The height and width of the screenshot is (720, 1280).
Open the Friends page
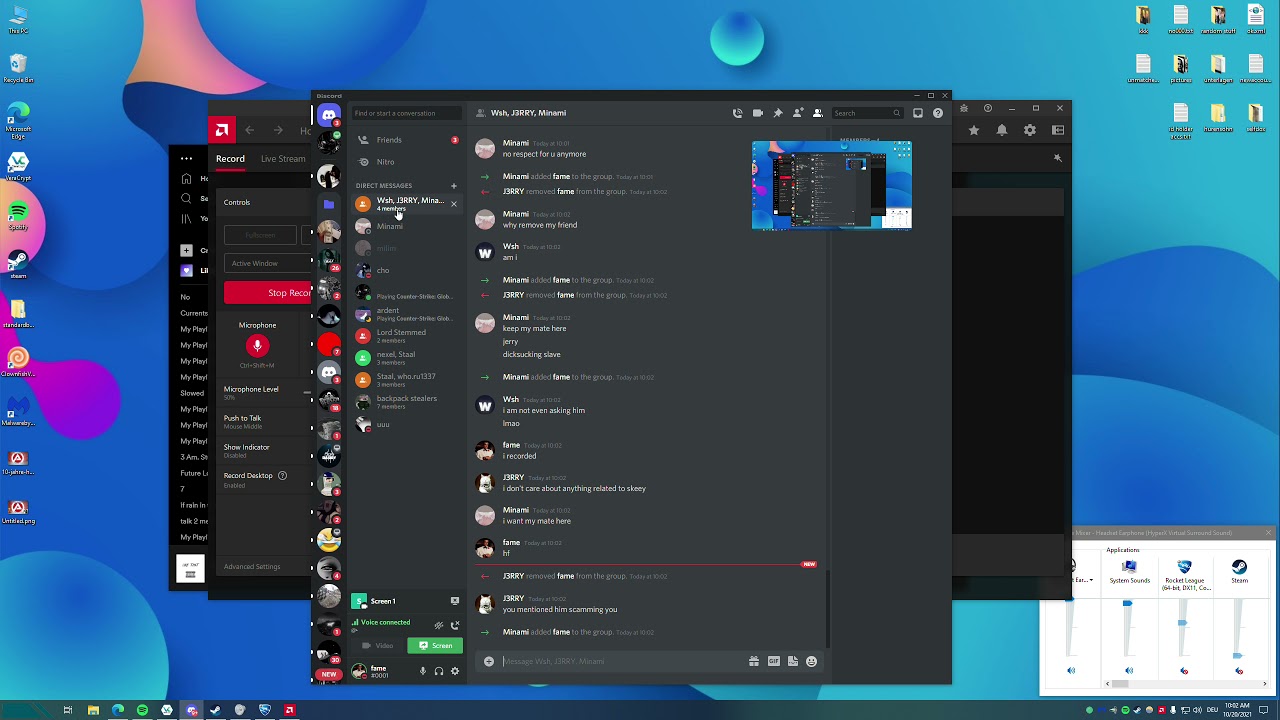tap(406, 140)
